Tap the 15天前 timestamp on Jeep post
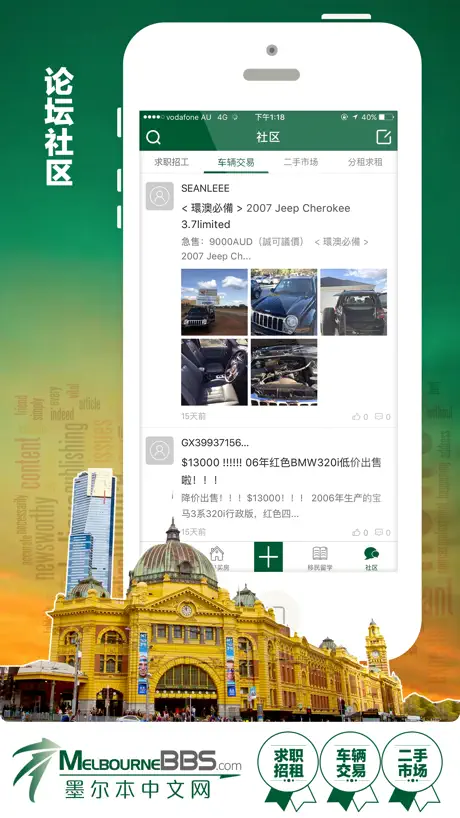 pyautogui.click(x=193, y=416)
